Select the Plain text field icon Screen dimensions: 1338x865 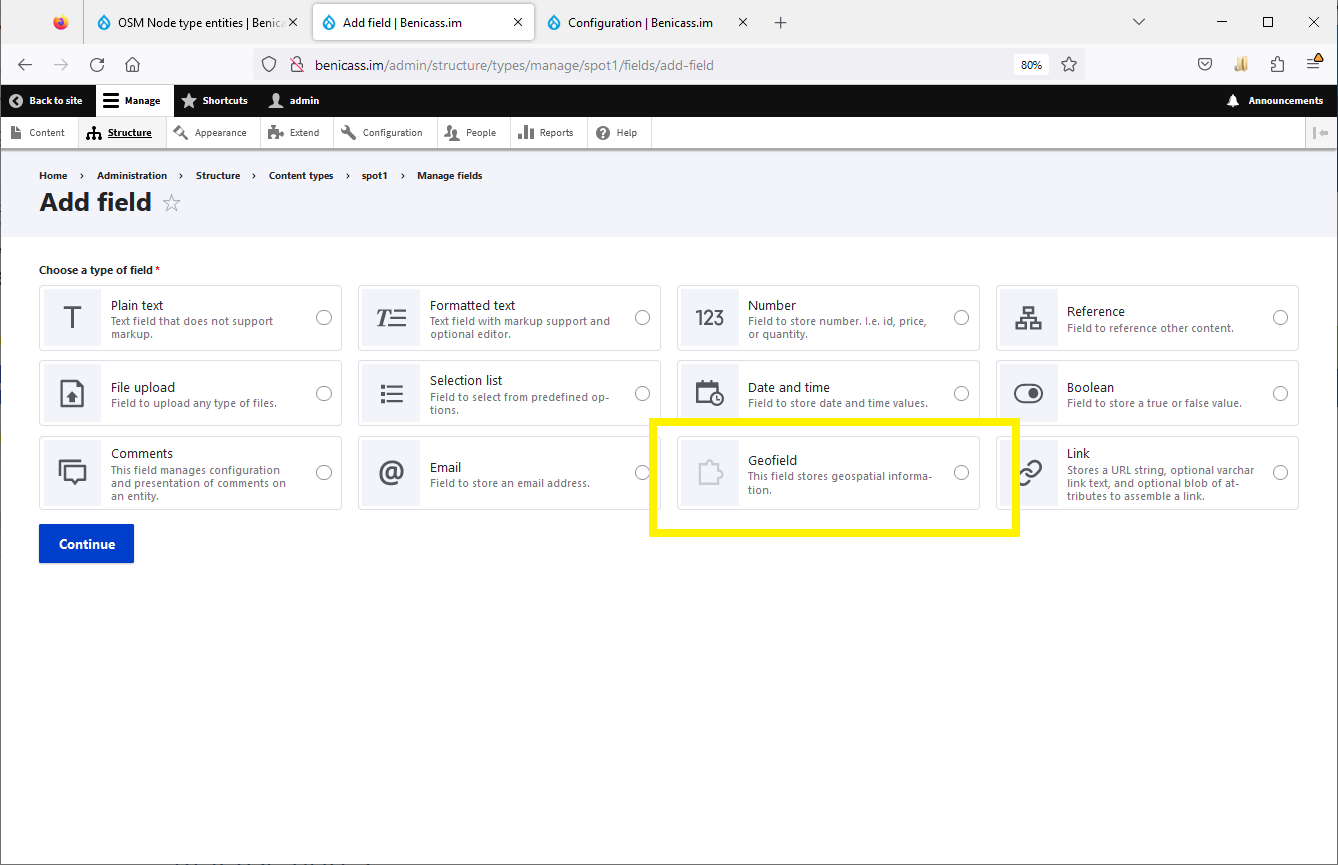coord(72,318)
